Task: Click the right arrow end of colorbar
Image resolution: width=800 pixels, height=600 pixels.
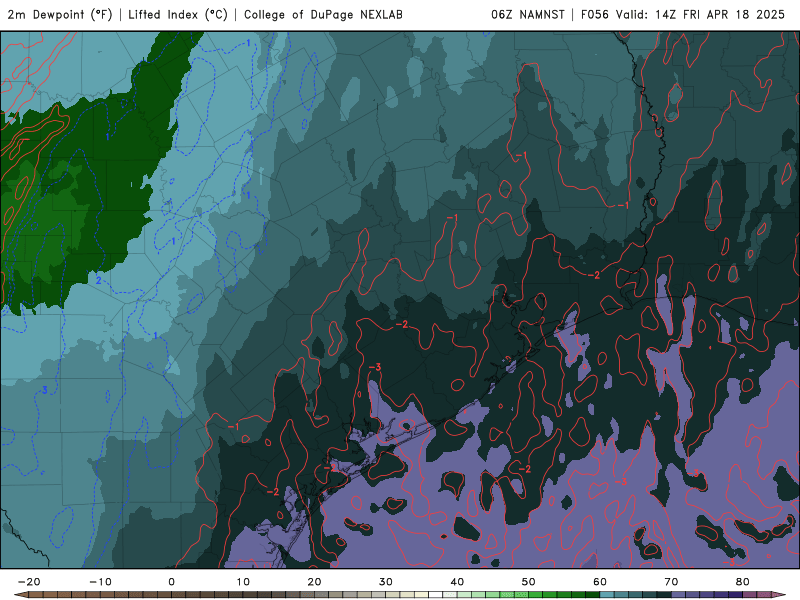Action: point(781,595)
